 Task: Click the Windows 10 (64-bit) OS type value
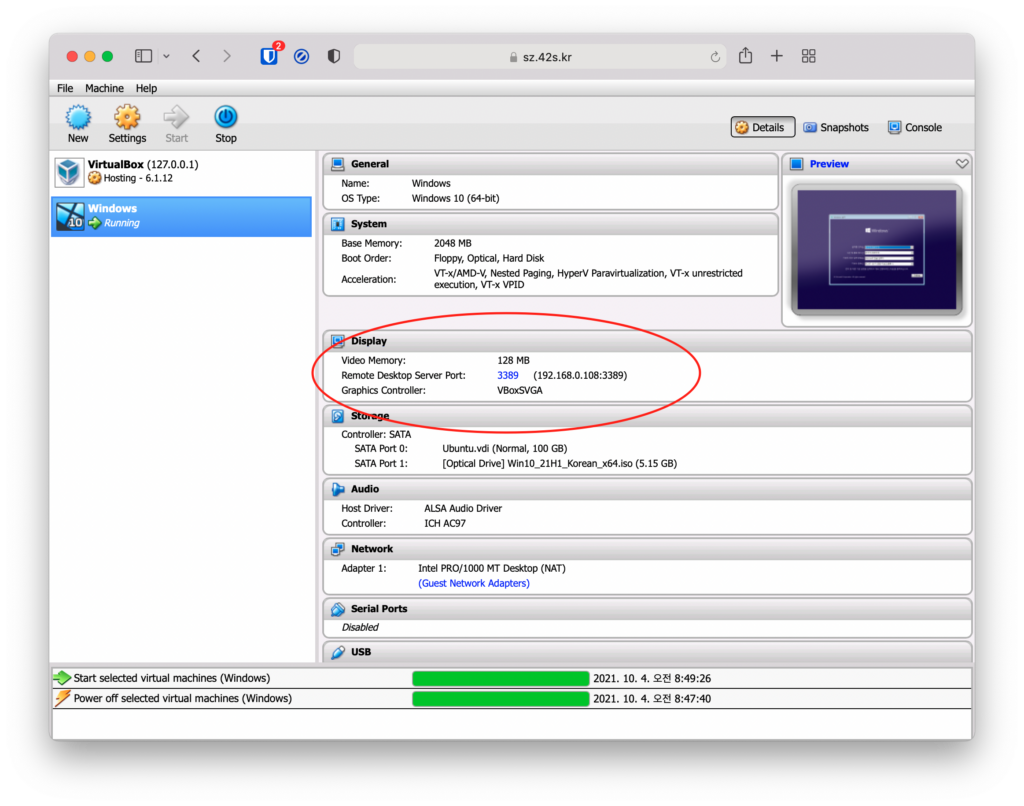click(455, 199)
